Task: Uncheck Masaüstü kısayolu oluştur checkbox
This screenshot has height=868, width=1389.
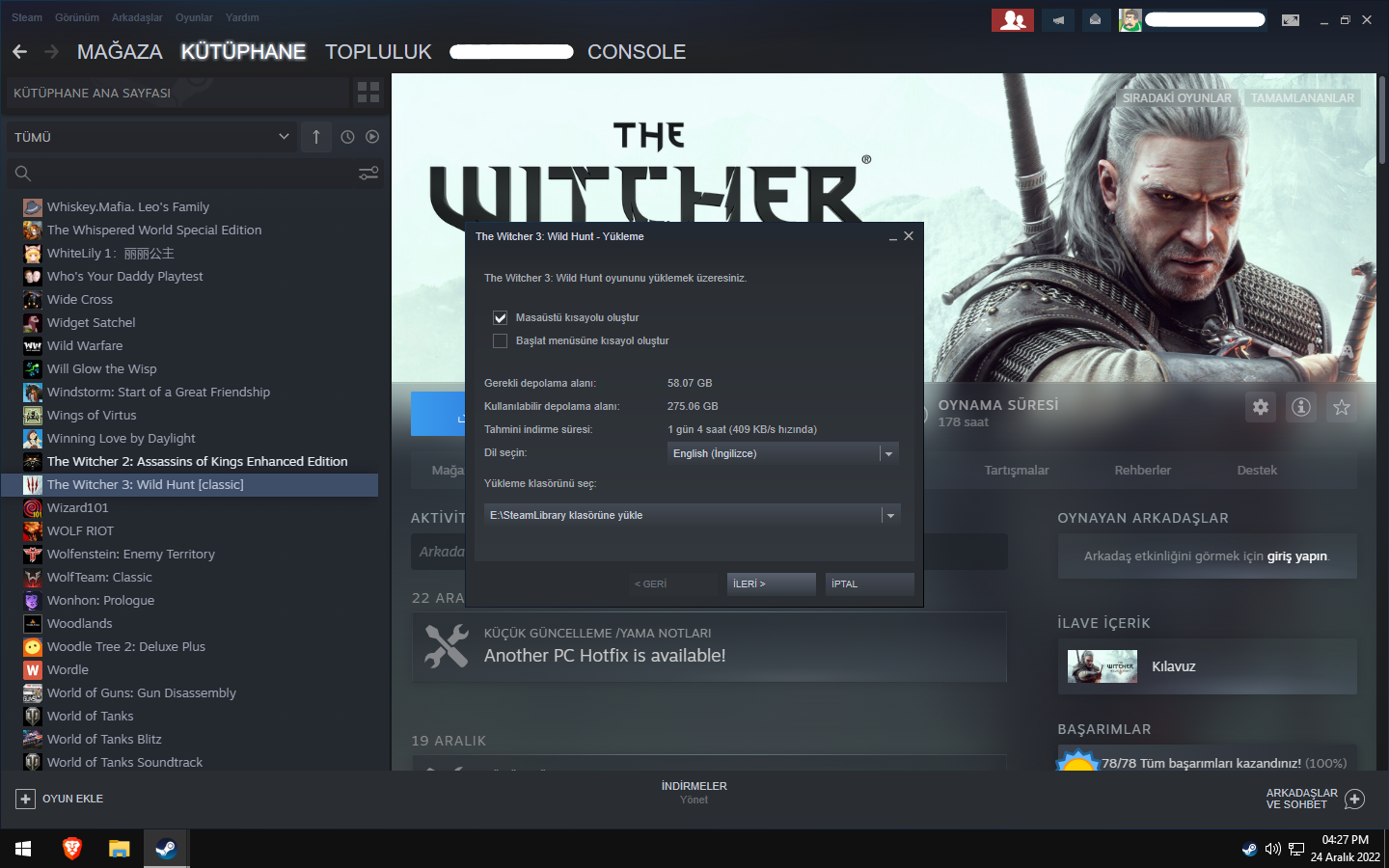Action: (x=500, y=317)
